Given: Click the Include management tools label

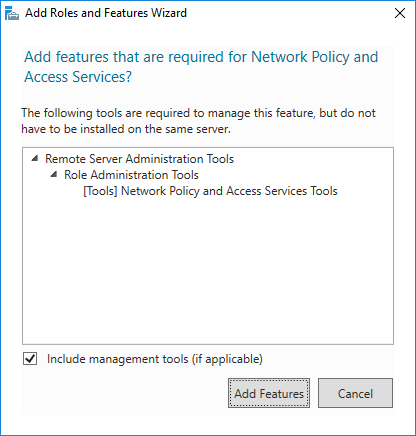Looking at the screenshot, I should click(155, 359).
